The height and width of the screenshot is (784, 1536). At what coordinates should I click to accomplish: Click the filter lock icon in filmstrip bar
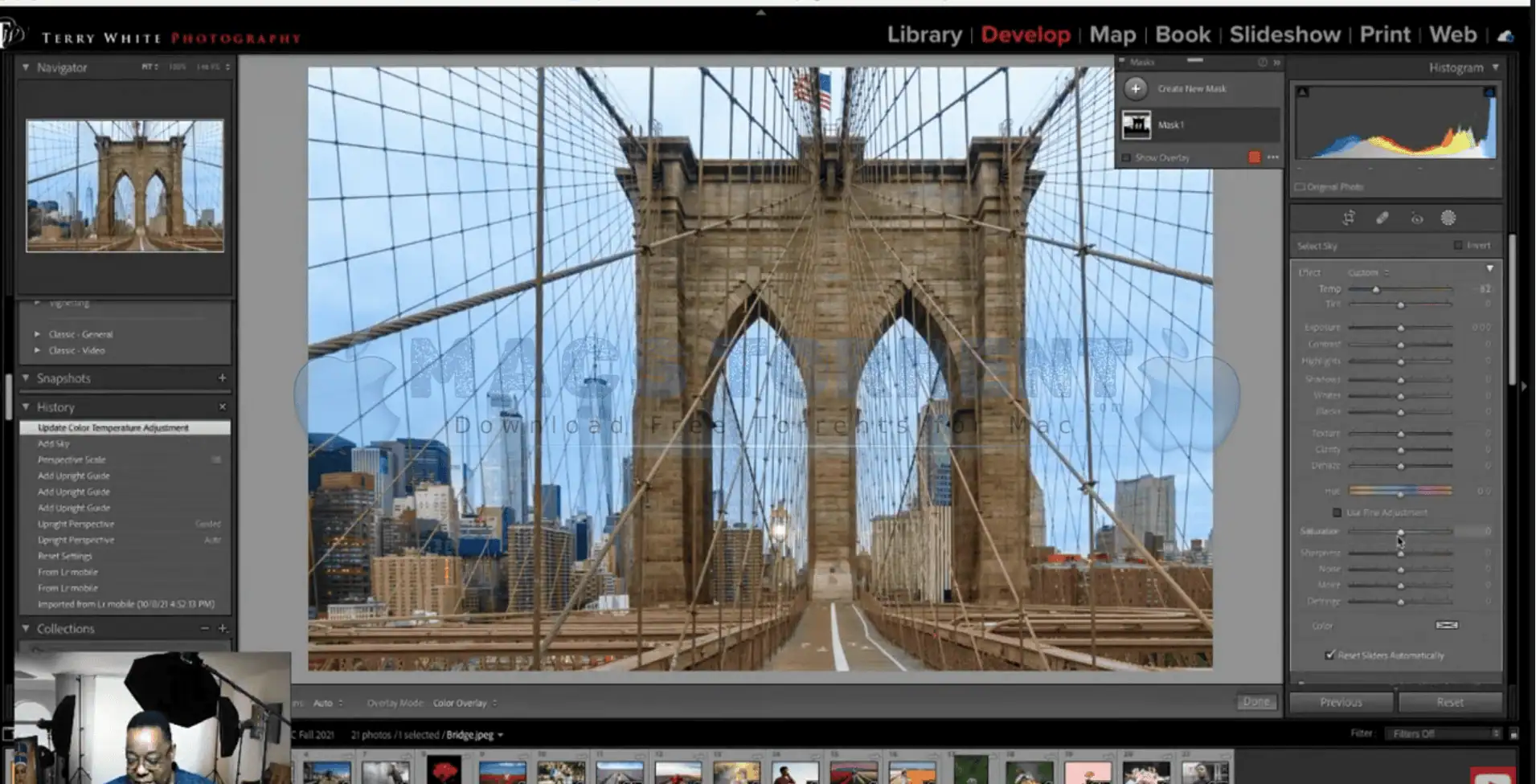[x=1513, y=733]
